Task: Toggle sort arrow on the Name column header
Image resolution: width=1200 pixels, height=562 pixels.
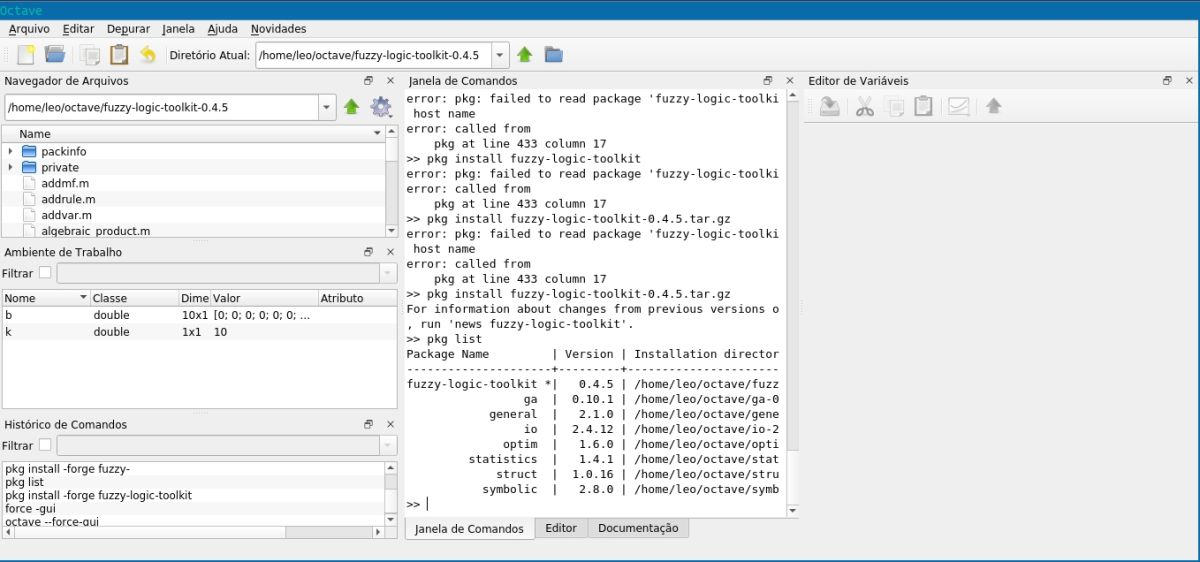Action: point(377,133)
